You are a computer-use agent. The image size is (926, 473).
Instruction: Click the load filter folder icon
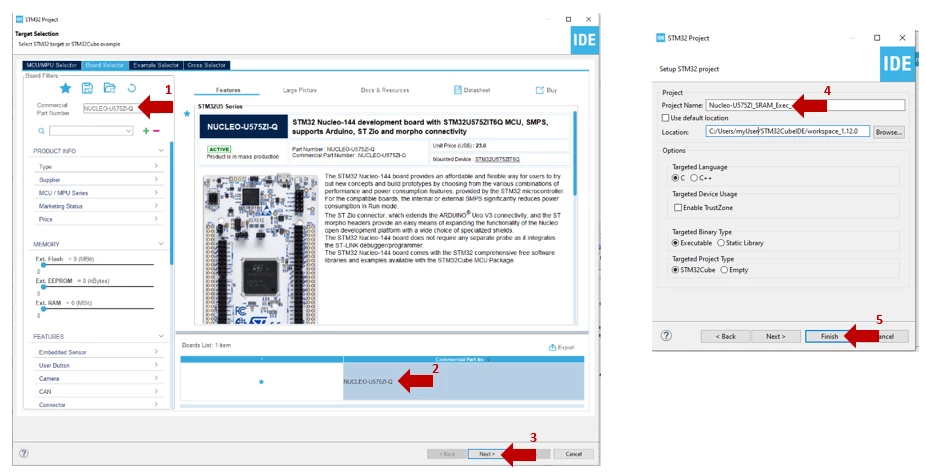109,89
